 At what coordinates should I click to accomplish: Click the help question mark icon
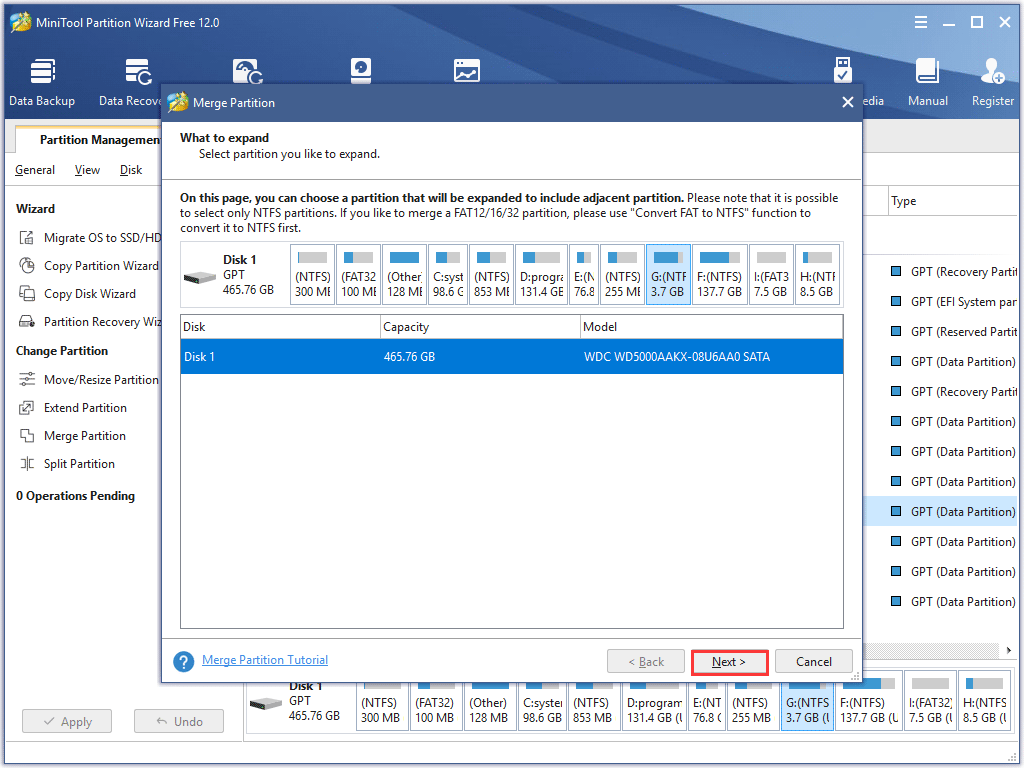coord(183,660)
